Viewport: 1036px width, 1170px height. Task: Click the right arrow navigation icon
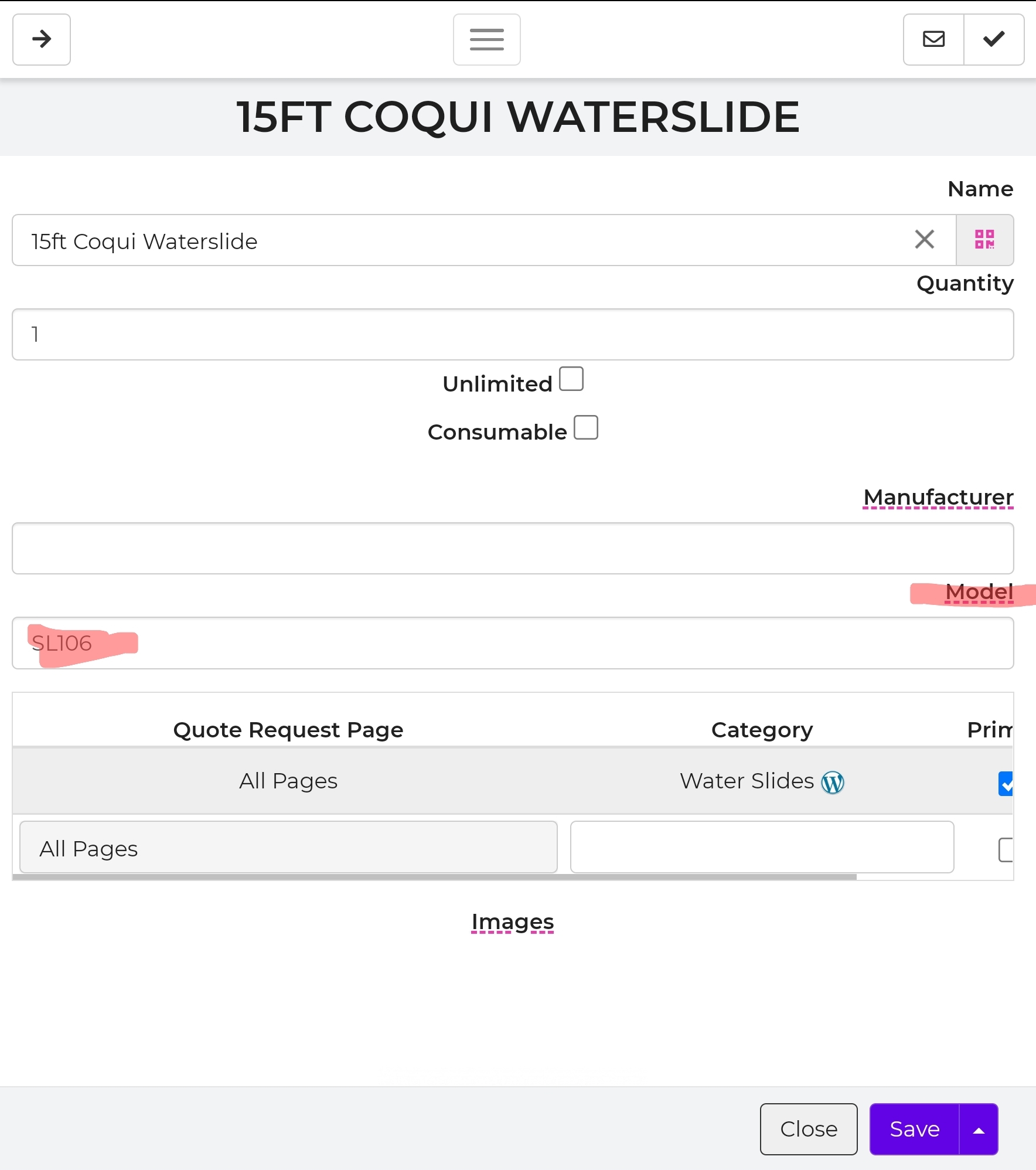(x=42, y=39)
